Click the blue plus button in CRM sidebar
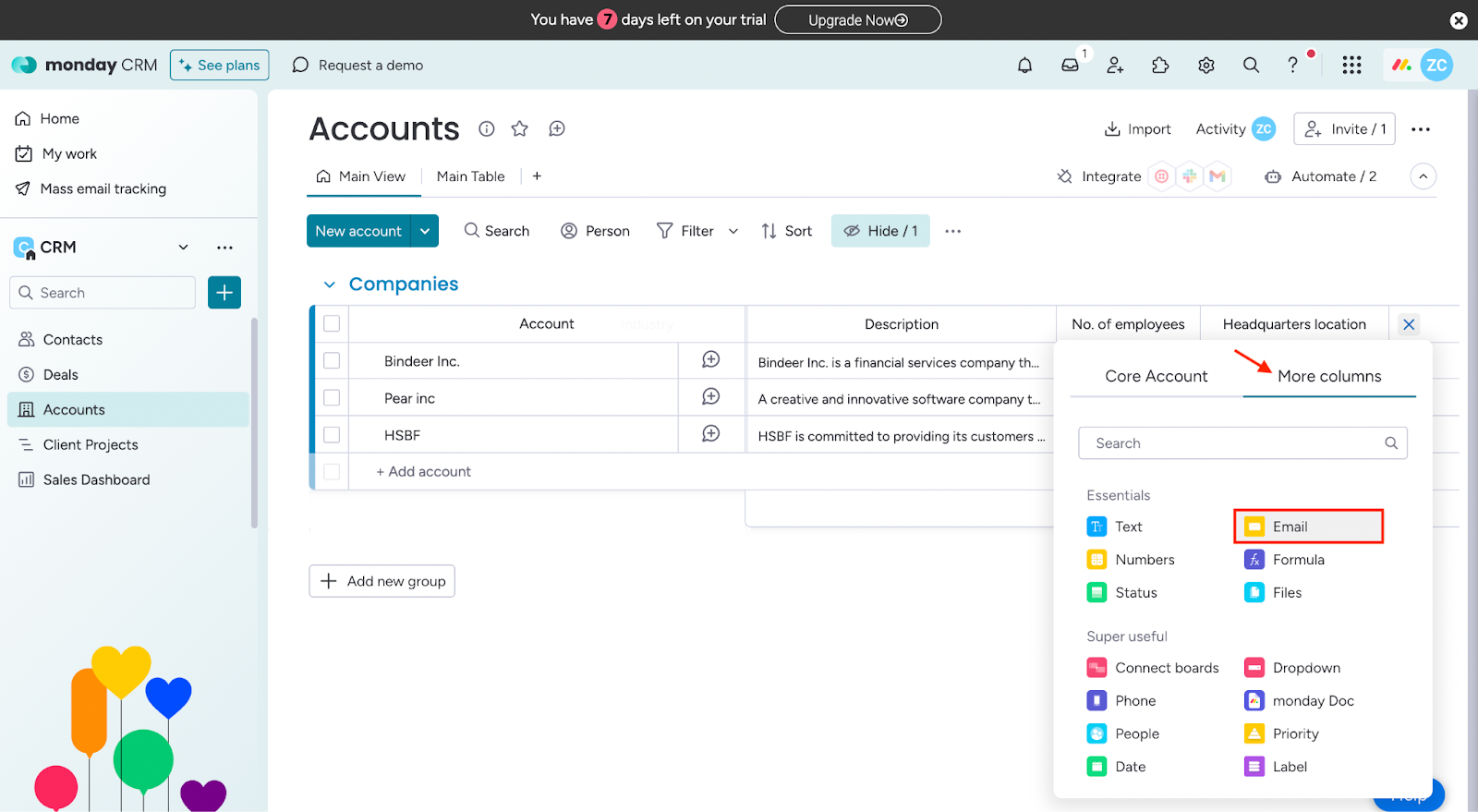This screenshot has height=812, width=1478. 224,293
